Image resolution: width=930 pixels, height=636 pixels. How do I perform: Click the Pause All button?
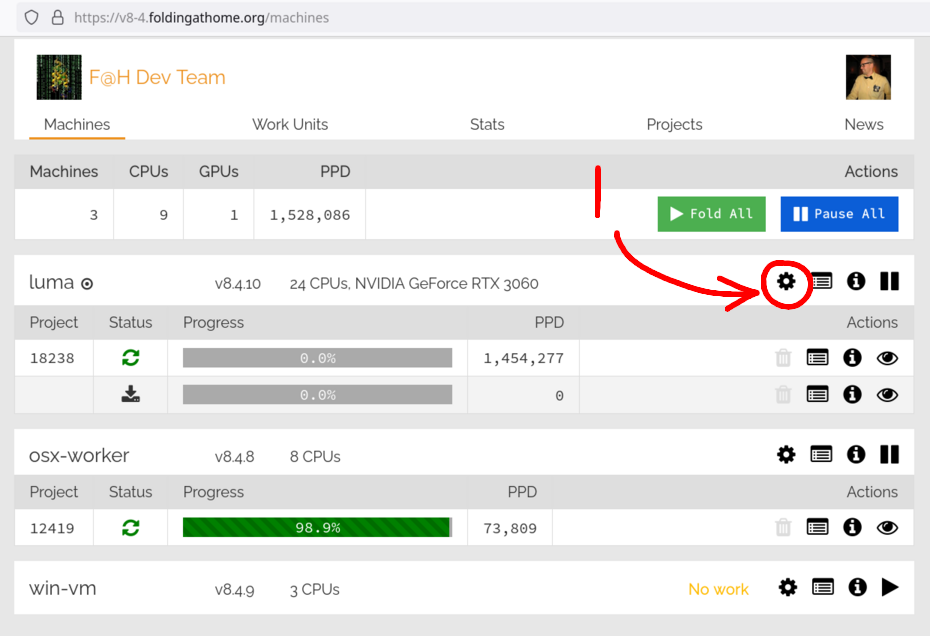839,214
